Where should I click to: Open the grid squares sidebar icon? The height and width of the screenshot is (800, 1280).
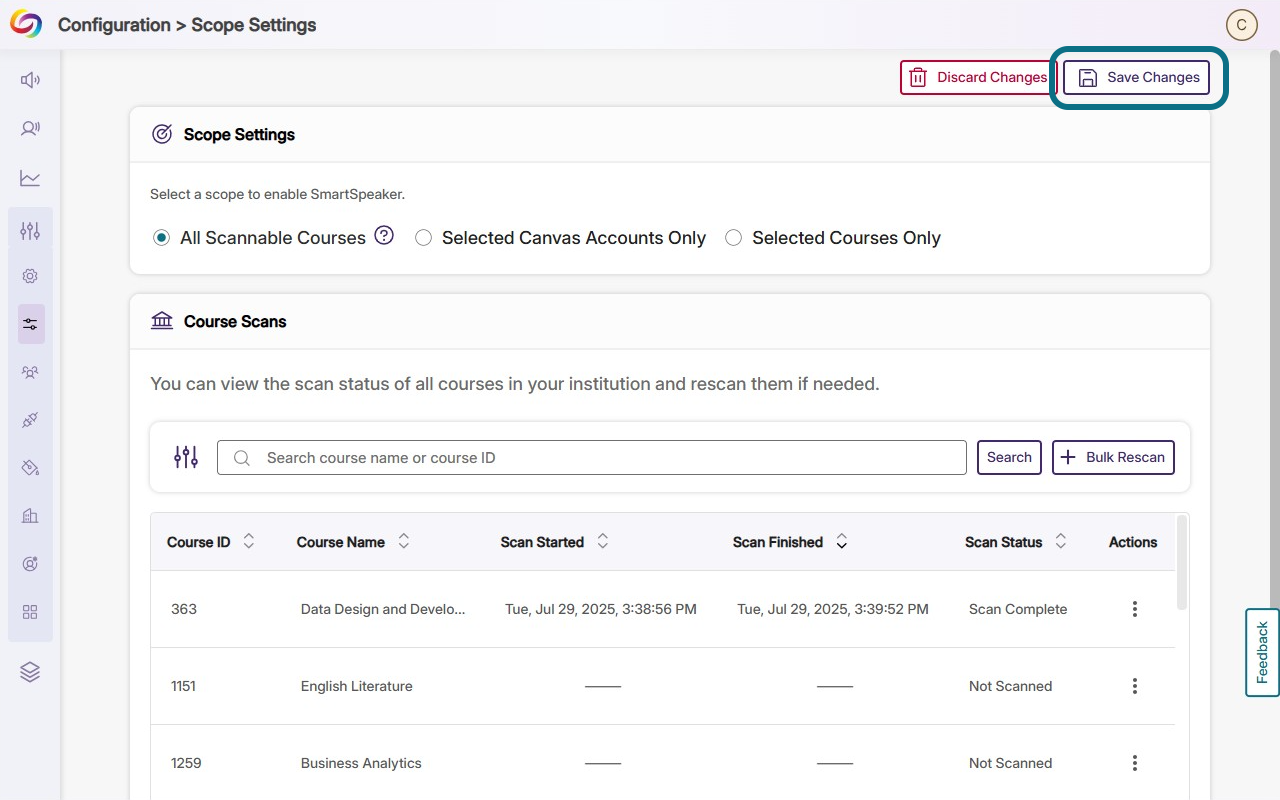pyautogui.click(x=30, y=612)
